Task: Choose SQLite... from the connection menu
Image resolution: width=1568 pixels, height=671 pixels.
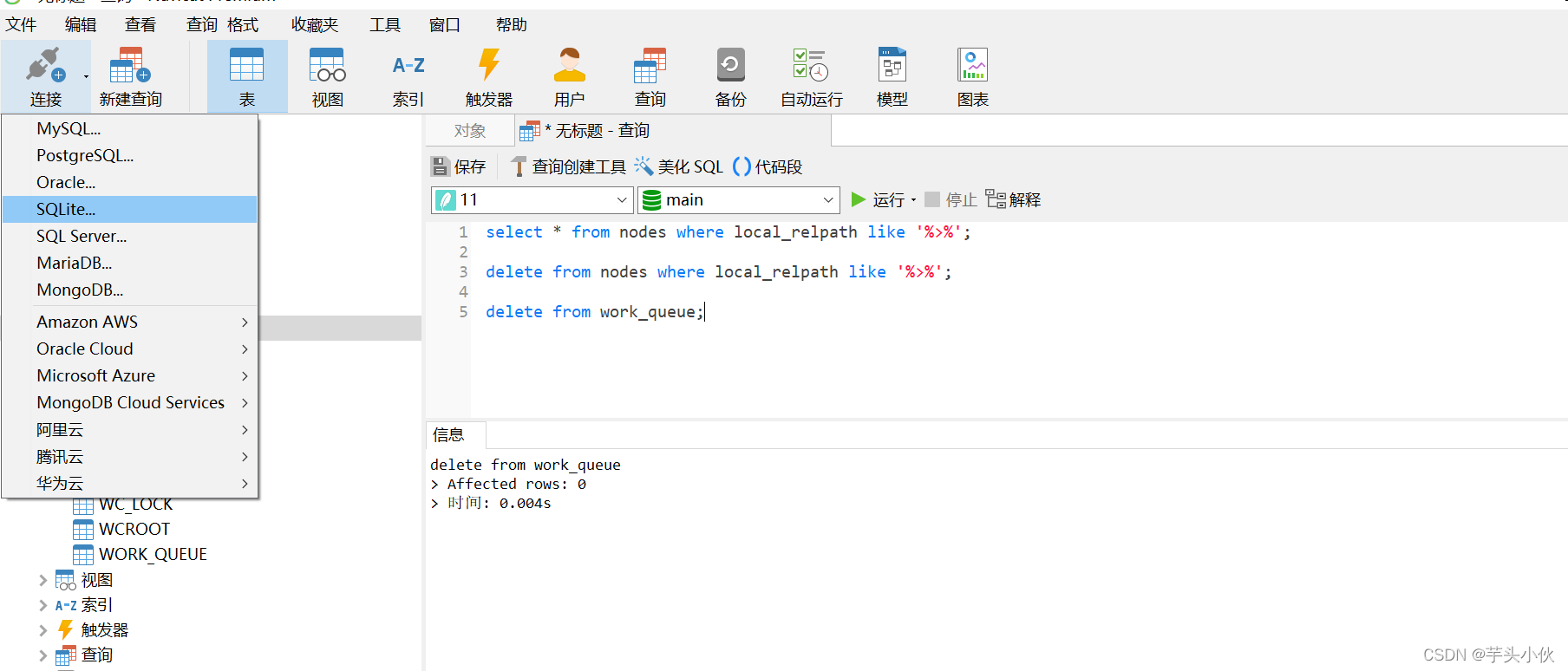Action: pos(66,209)
